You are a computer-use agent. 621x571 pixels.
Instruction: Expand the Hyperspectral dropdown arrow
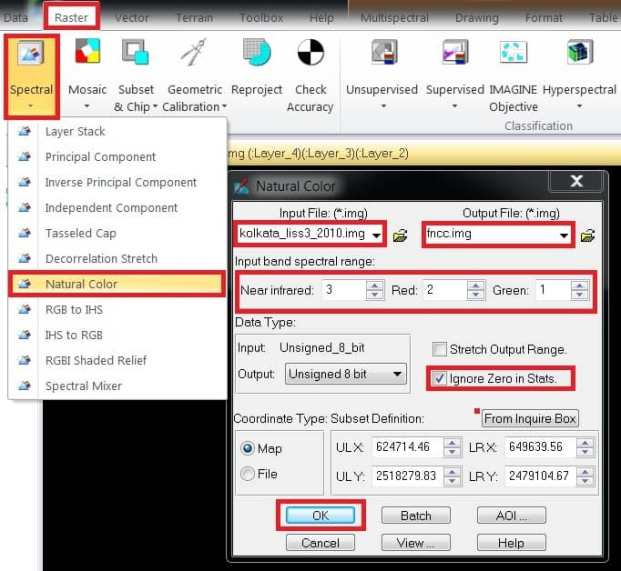579,106
